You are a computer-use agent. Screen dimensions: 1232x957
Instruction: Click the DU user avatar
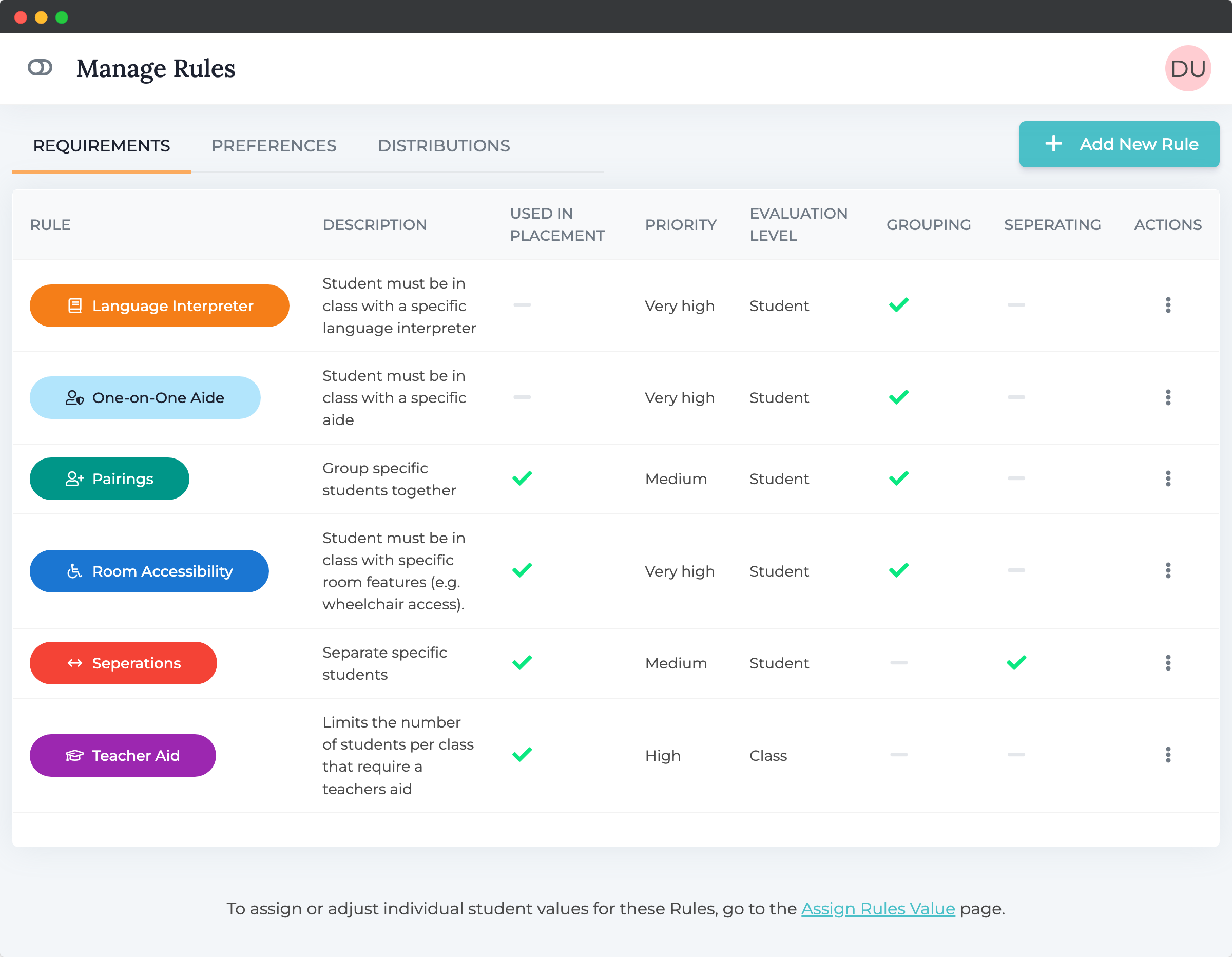click(1187, 68)
